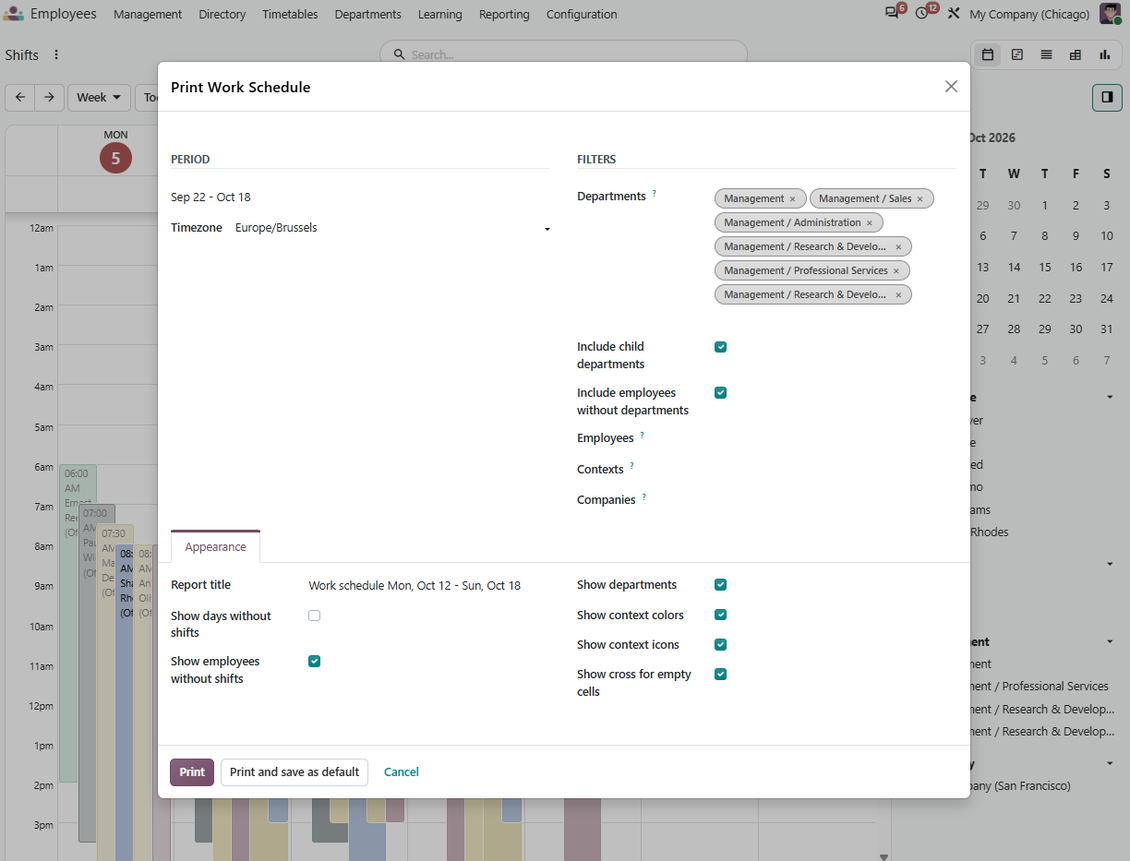1130x861 pixels.
Task: Click the search magnifier icon
Action: pyautogui.click(x=399, y=54)
